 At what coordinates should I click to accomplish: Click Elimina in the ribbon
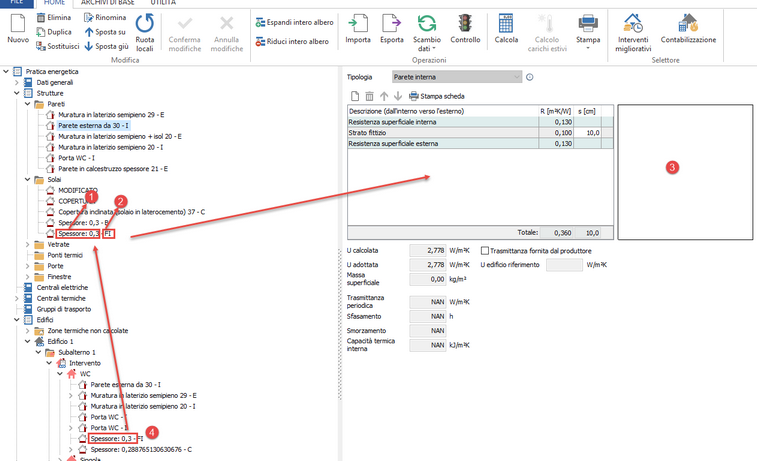click(54, 17)
